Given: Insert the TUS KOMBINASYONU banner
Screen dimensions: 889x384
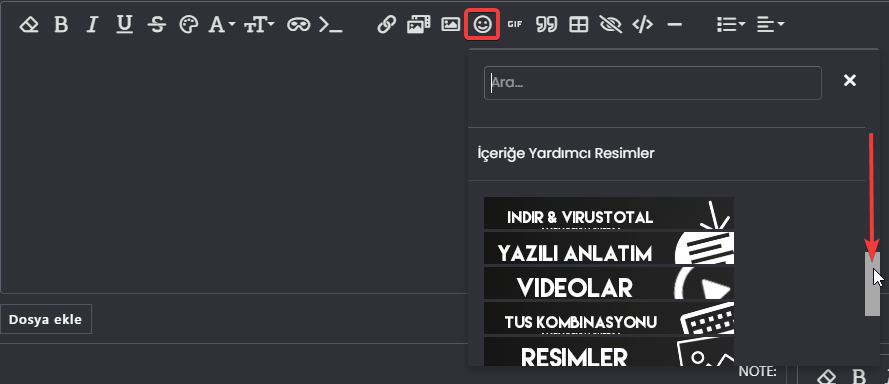Looking at the screenshot, I should coord(609,318).
